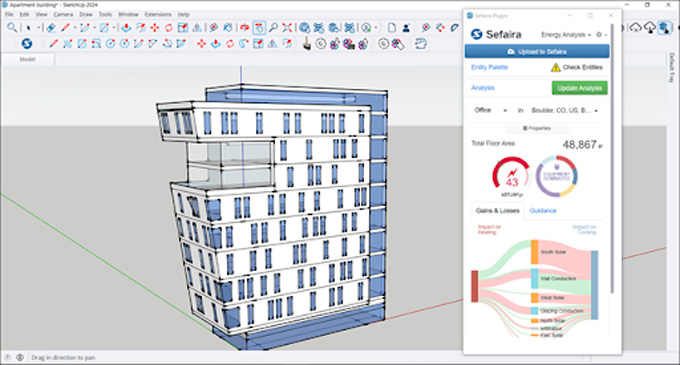Expand the Arc tool dropdown arrow

click(94, 28)
